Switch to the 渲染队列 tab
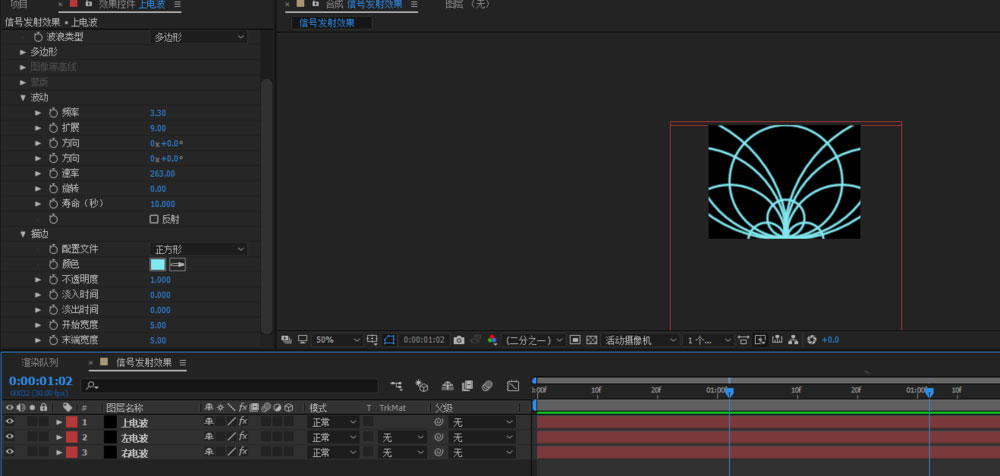 point(40,362)
